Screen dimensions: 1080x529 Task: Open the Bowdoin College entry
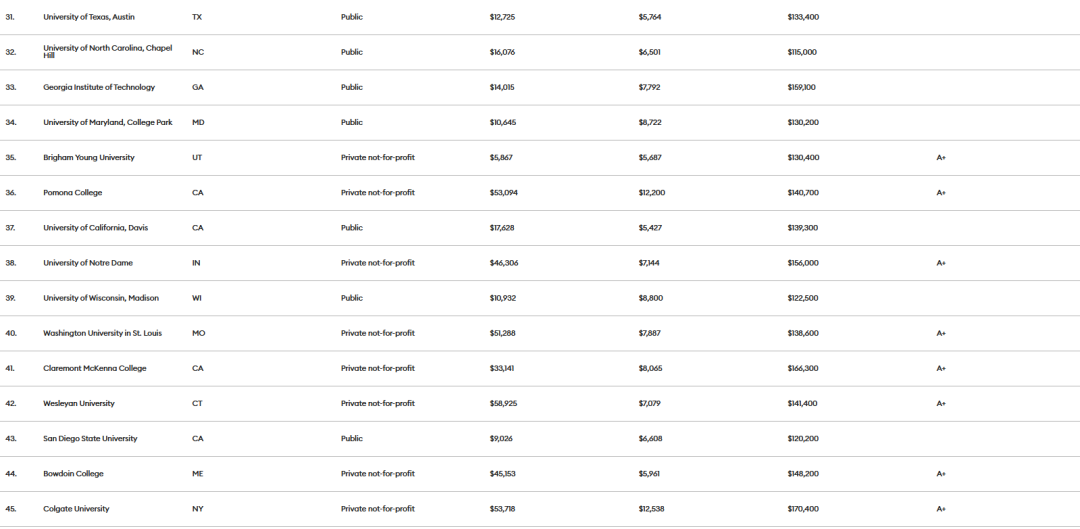73,474
